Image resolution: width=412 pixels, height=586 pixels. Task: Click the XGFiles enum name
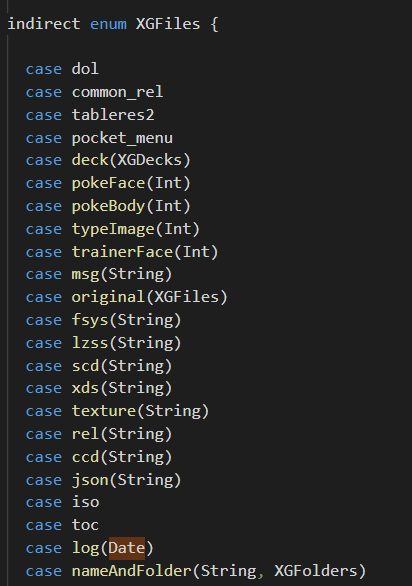[168, 24]
